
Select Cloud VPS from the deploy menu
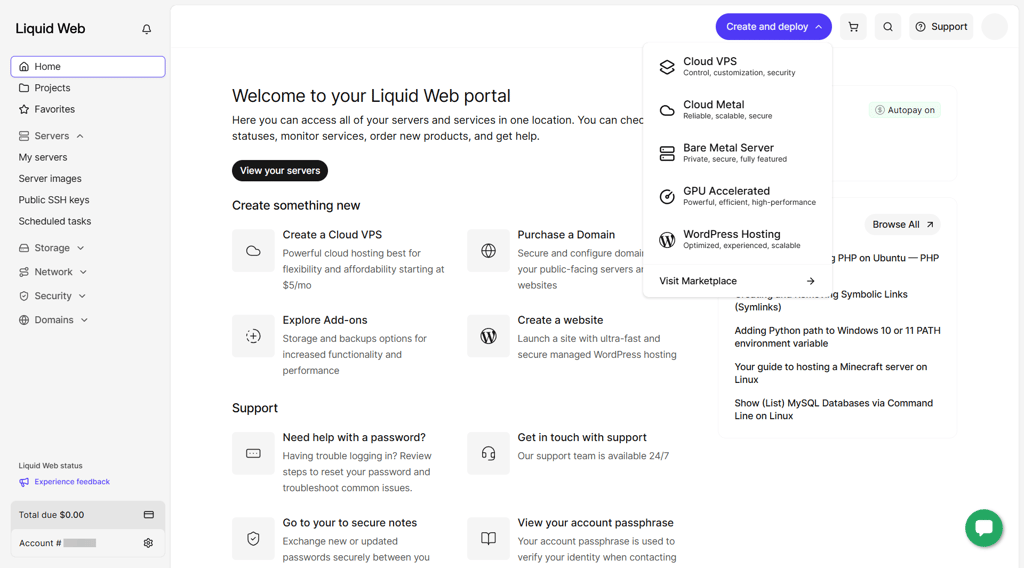[x=737, y=67]
